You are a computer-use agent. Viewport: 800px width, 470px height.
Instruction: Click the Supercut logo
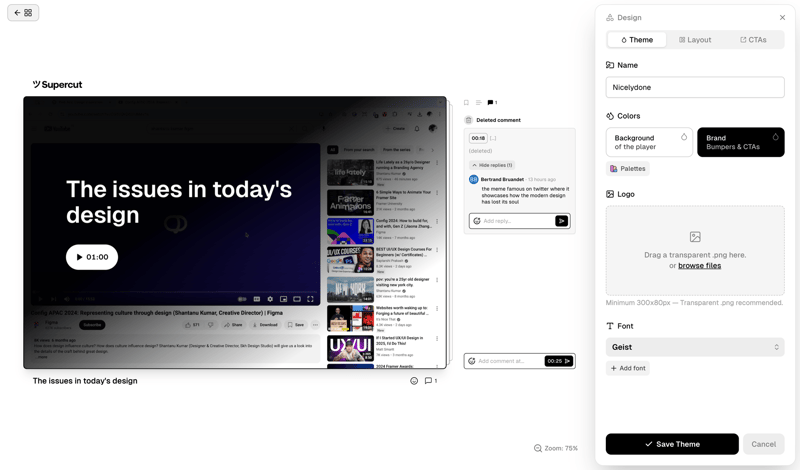[57, 85]
